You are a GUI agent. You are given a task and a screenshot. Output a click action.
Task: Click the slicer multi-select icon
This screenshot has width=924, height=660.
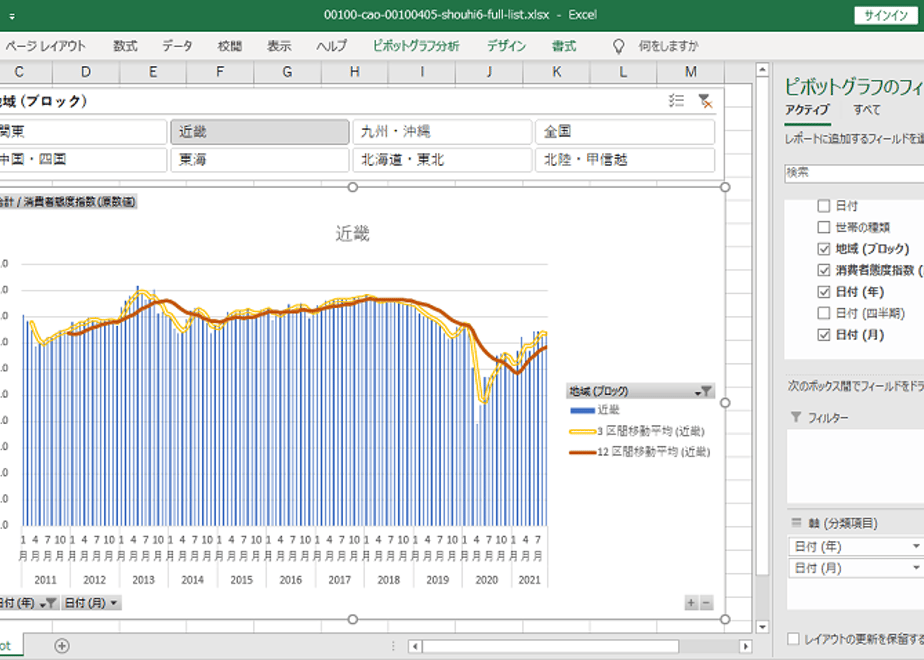pos(676,101)
